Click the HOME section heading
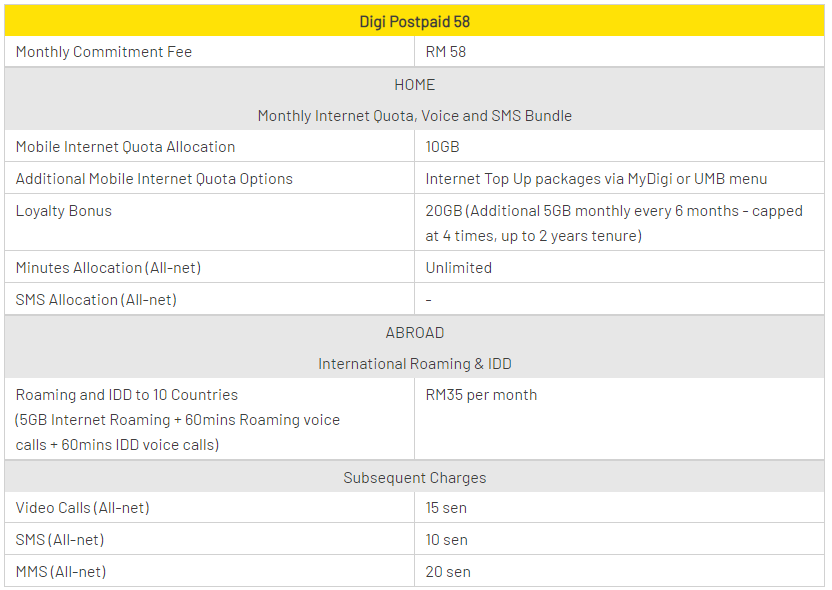832x590 pixels. pyautogui.click(x=414, y=84)
